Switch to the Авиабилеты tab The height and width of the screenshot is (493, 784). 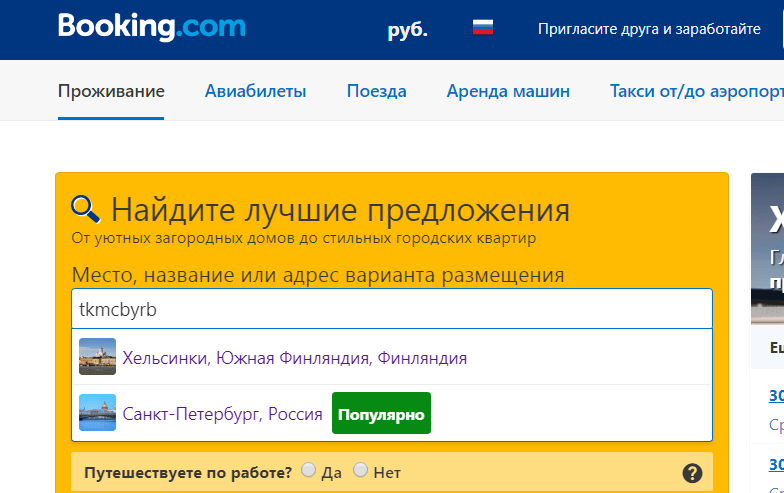click(256, 91)
